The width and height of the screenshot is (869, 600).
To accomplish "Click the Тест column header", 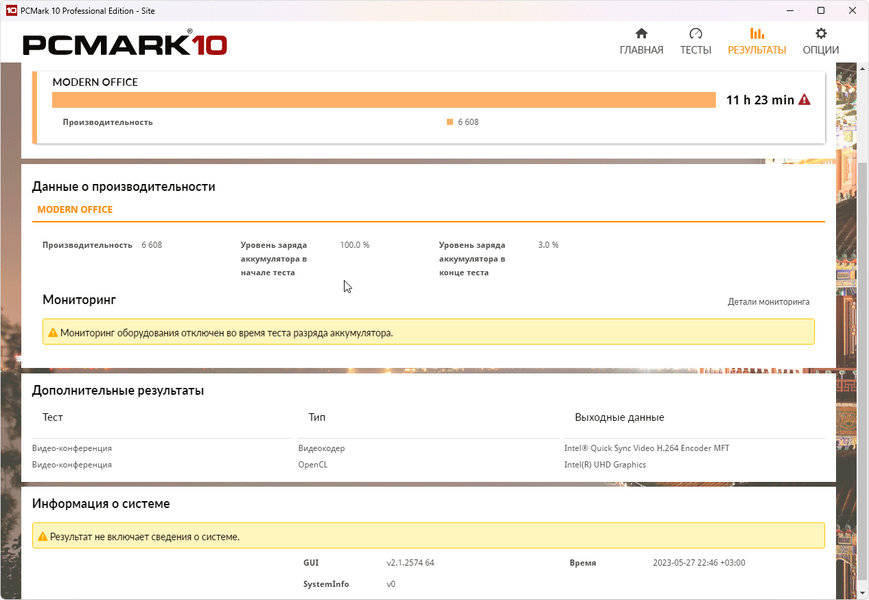I will point(53,417).
